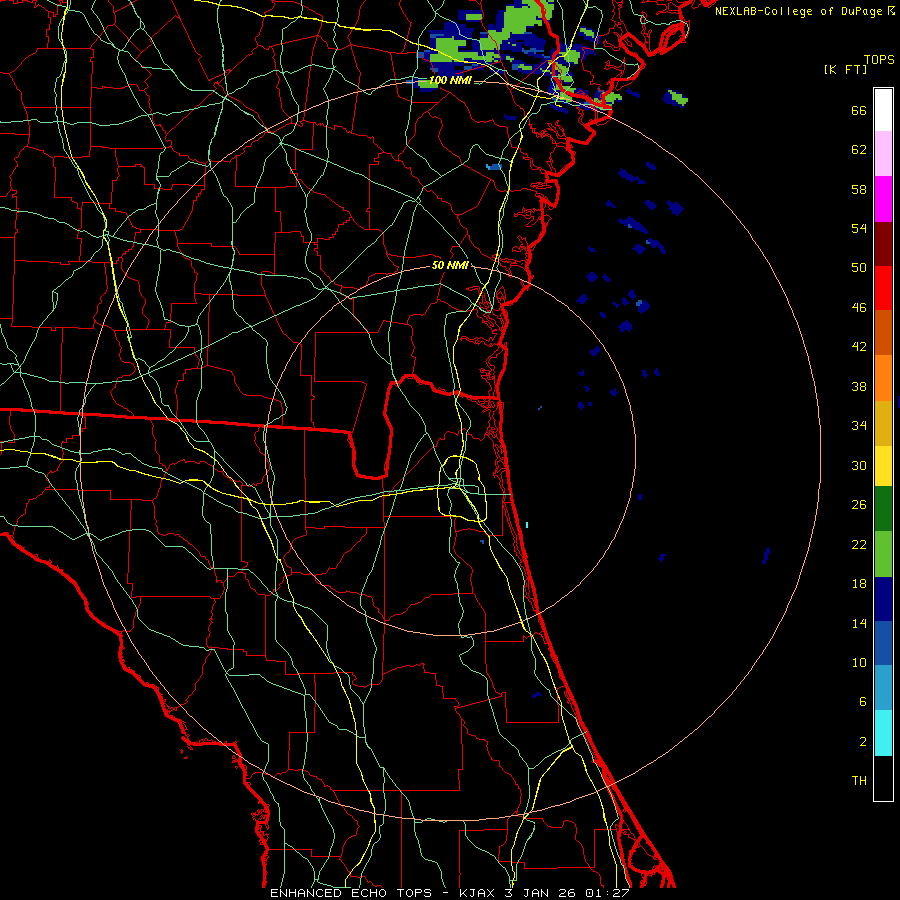Click the navy 18 kft legend swatch

pyautogui.click(x=883, y=599)
